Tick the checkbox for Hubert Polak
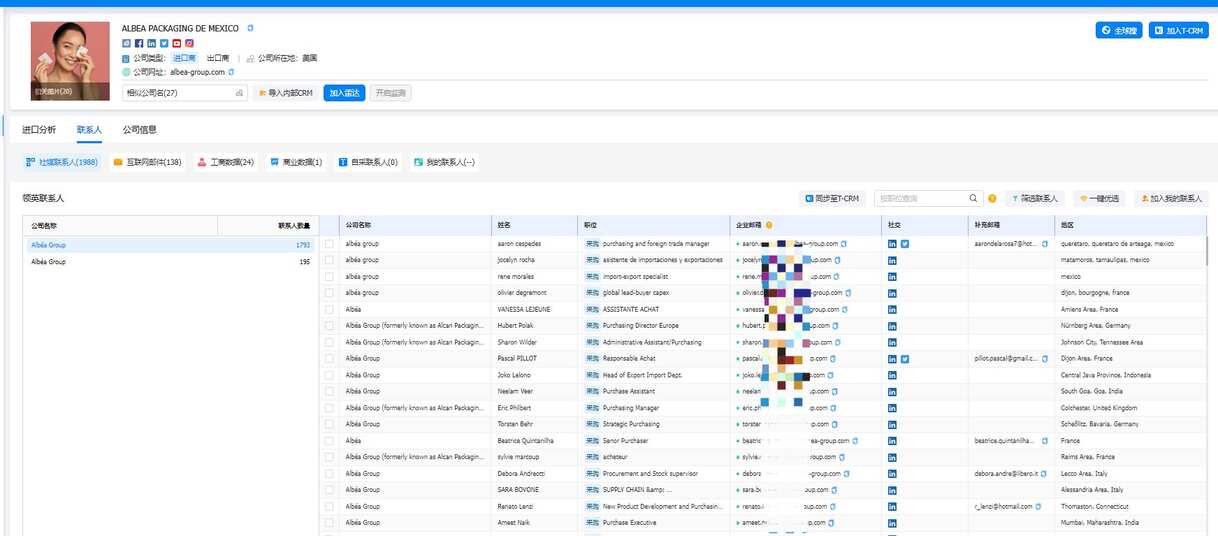Screen dimensions: 1218x536 tap(329, 326)
